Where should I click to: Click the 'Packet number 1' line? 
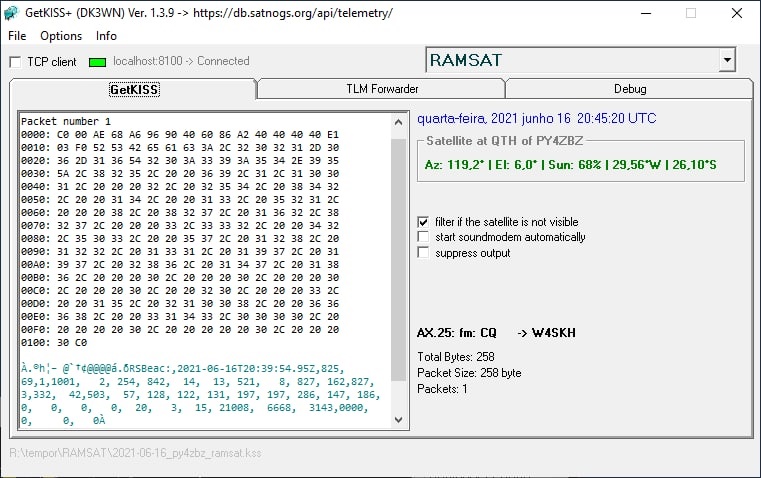[66, 121]
